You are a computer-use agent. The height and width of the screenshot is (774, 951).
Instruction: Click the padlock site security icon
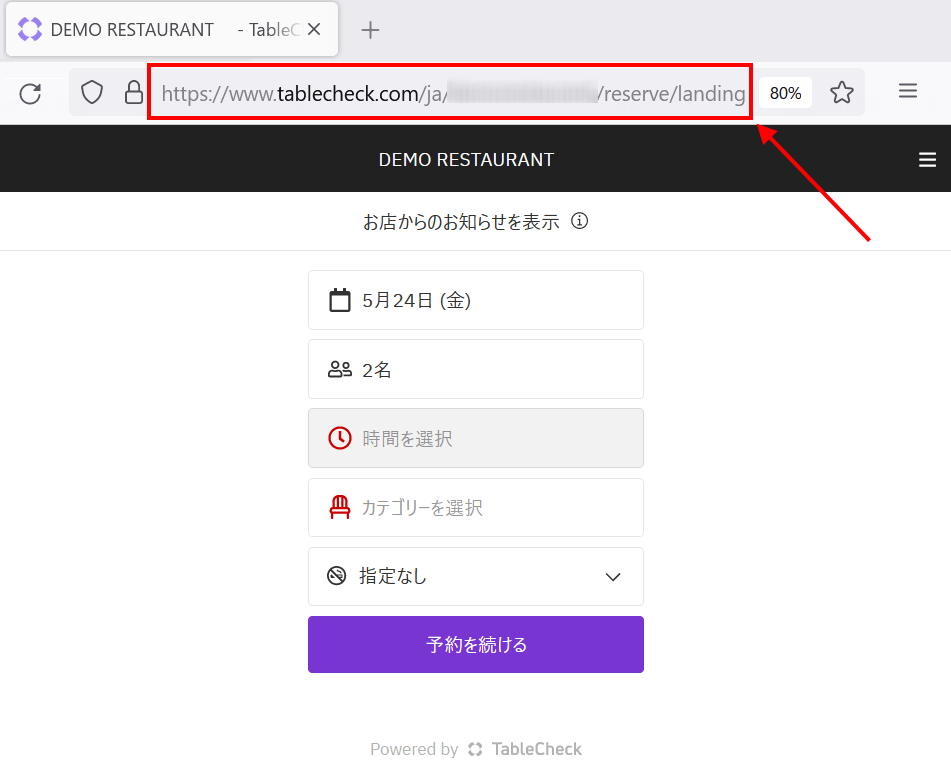(x=133, y=93)
